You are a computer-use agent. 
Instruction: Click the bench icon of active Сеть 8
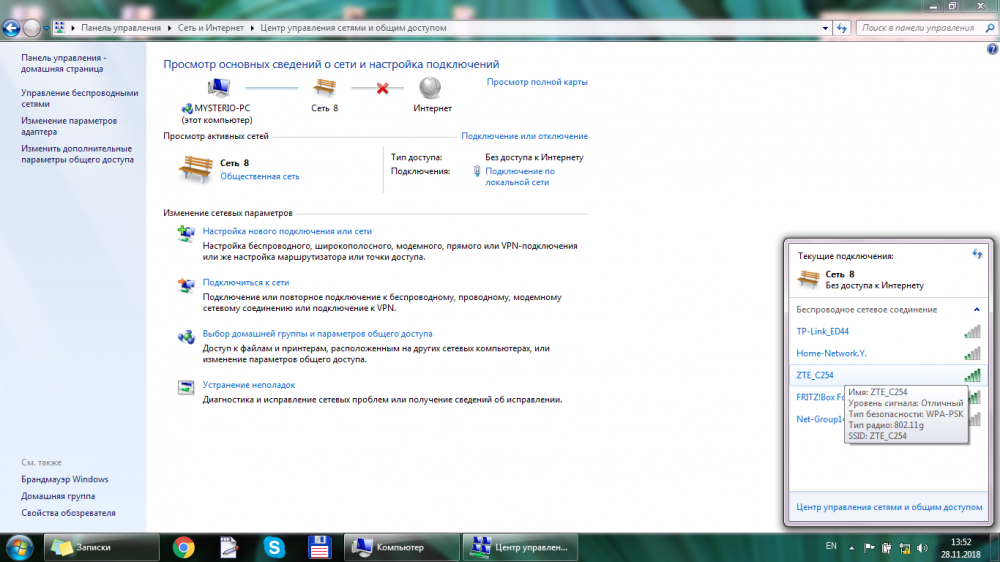pyautogui.click(x=194, y=170)
